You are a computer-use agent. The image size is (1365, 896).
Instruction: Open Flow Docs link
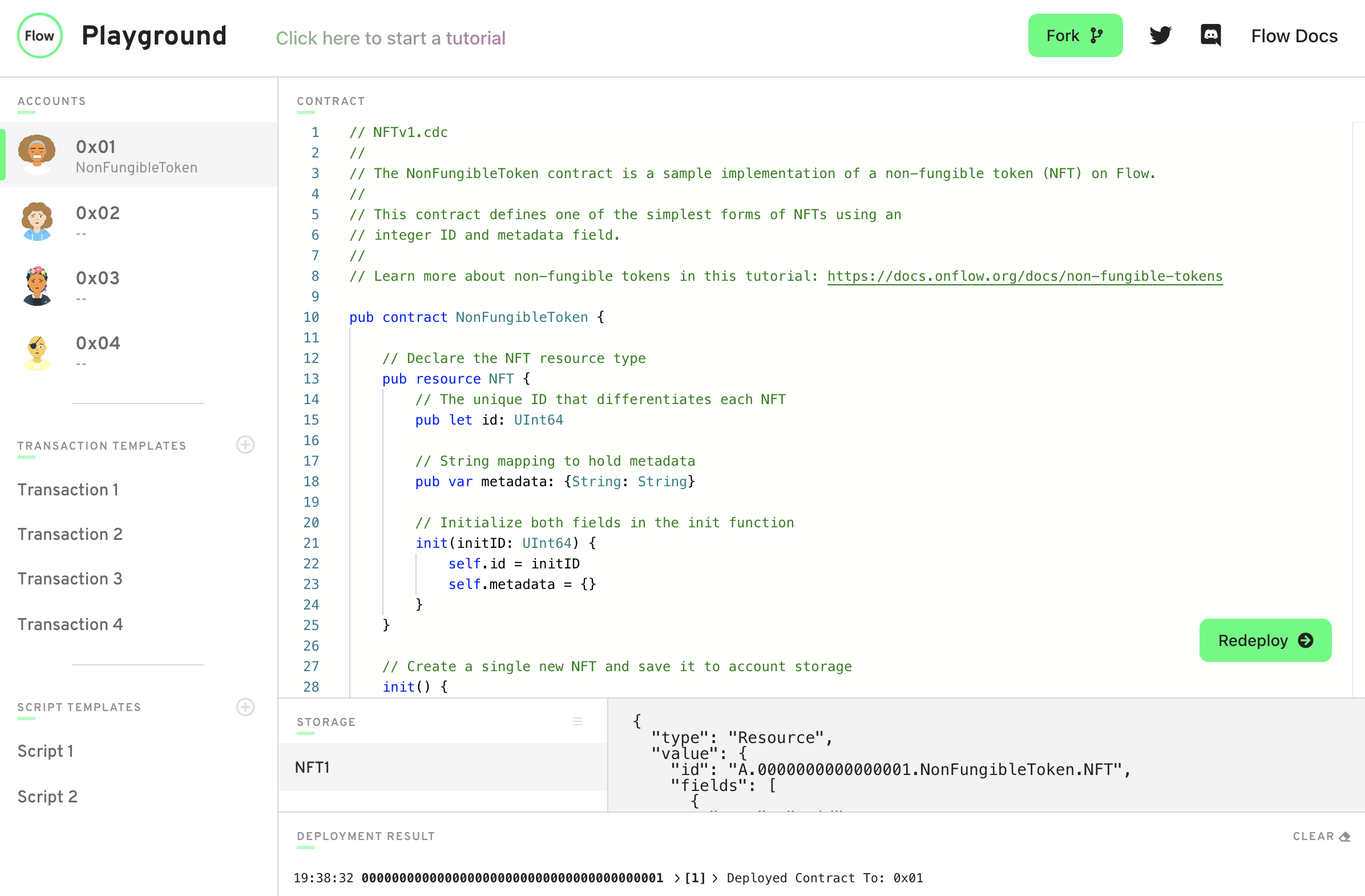point(1294,35)
